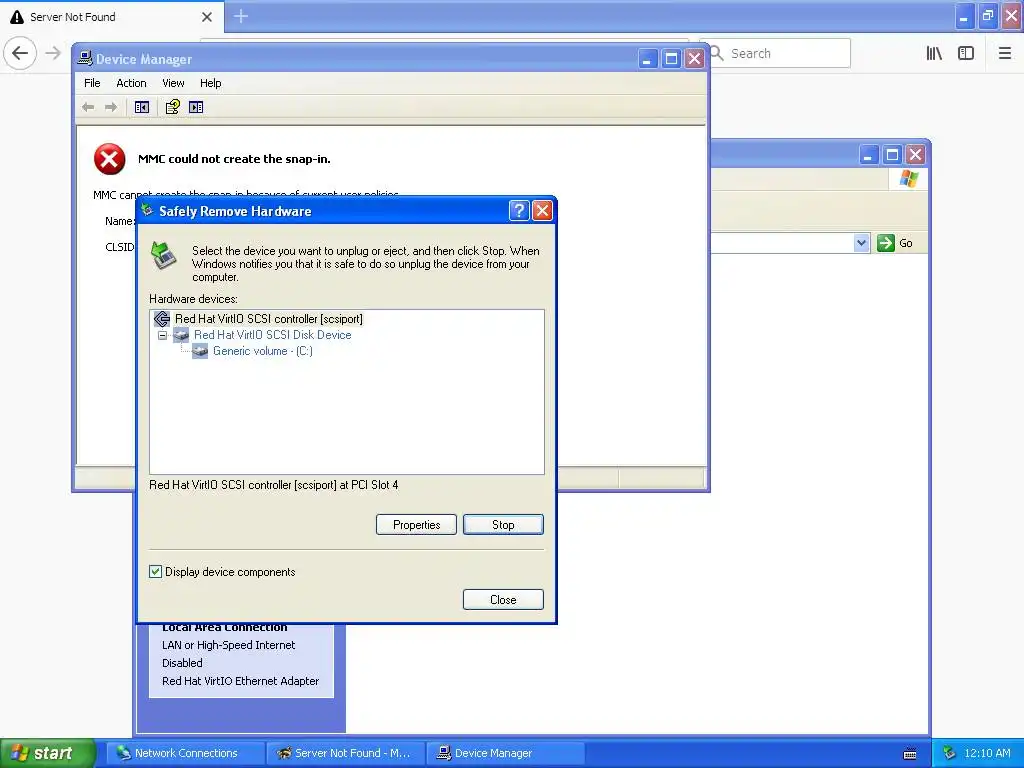Open the Firefox hamburger menu
The height and width of the screenshot is (768, 1024).
[1004, 53]
